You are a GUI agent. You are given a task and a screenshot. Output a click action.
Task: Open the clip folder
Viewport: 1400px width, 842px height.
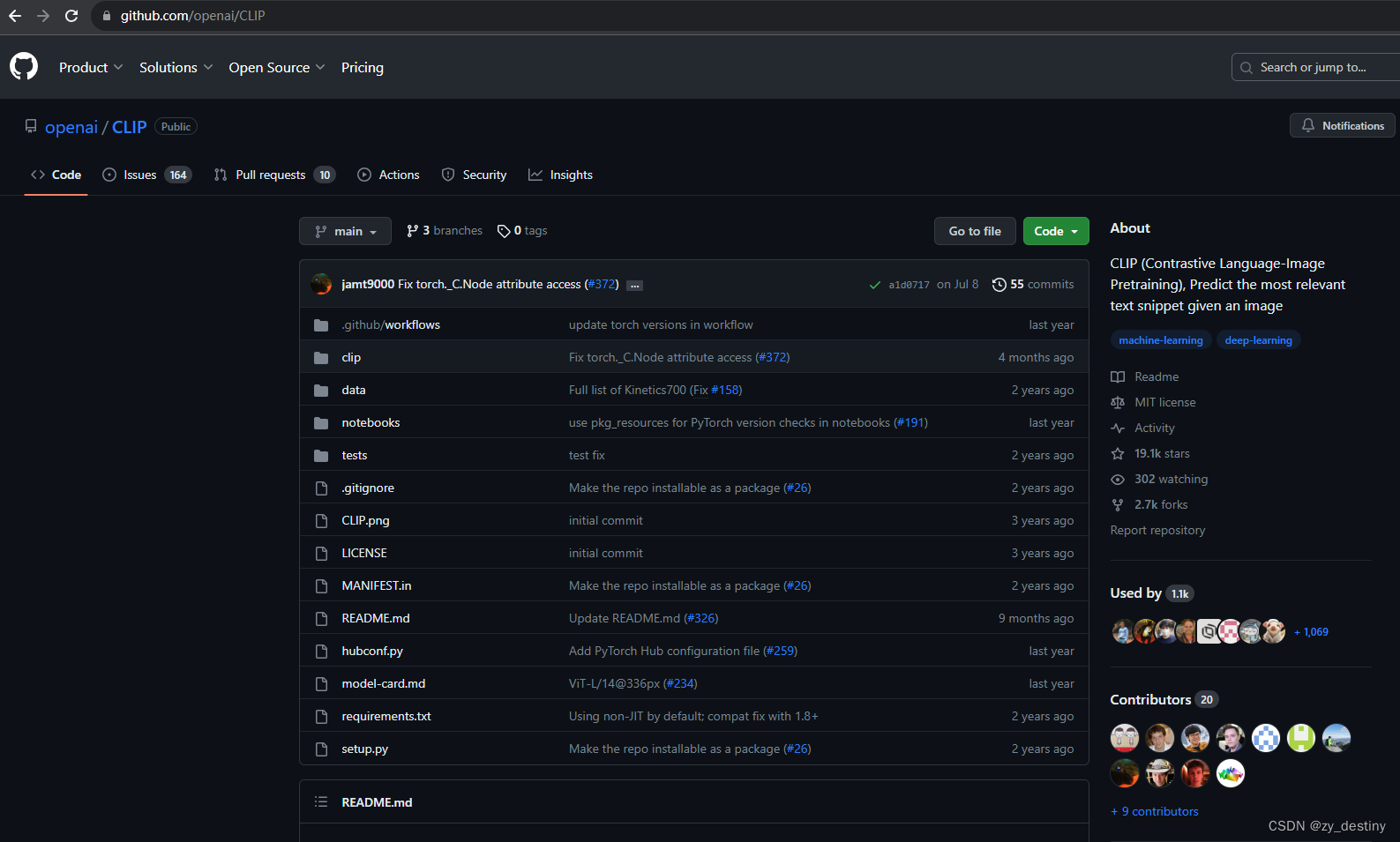coord(351,357)
